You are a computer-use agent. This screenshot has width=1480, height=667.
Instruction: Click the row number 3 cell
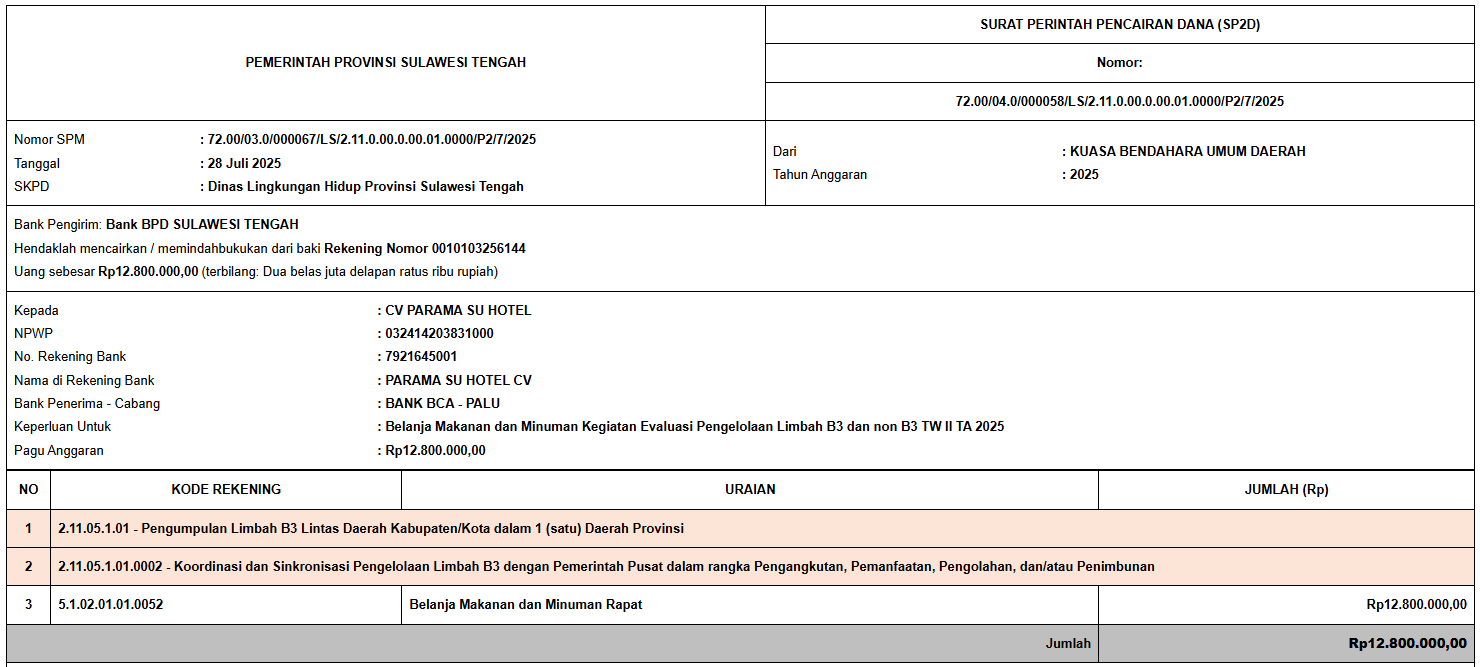[28, 605]
